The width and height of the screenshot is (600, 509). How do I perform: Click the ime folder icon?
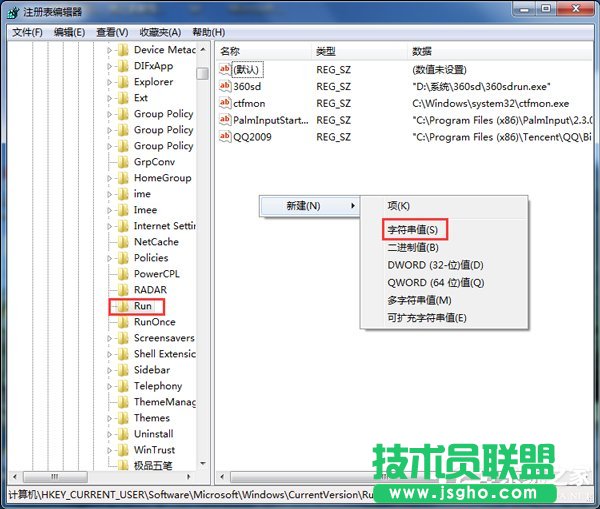click(123, 194)
